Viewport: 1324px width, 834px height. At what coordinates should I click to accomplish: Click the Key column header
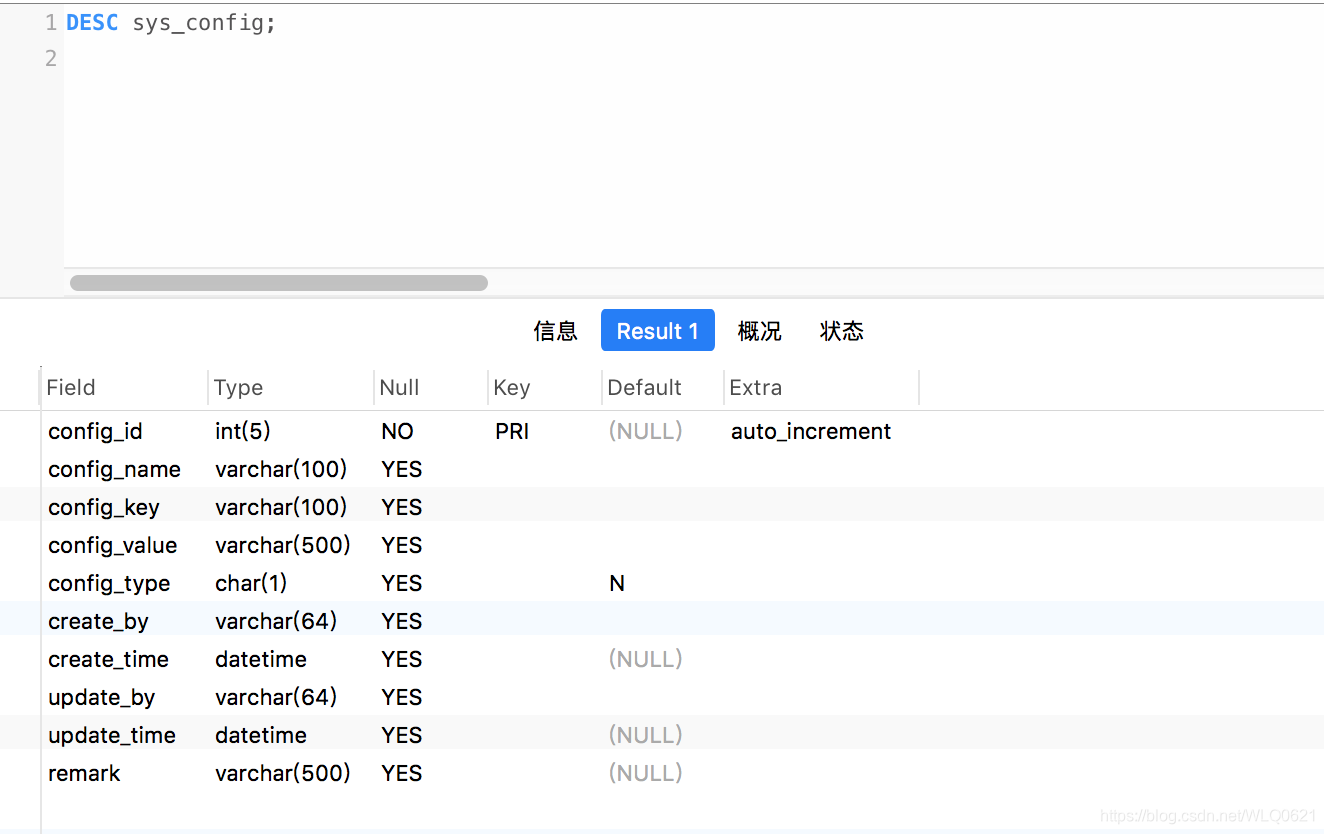(511, 388)
